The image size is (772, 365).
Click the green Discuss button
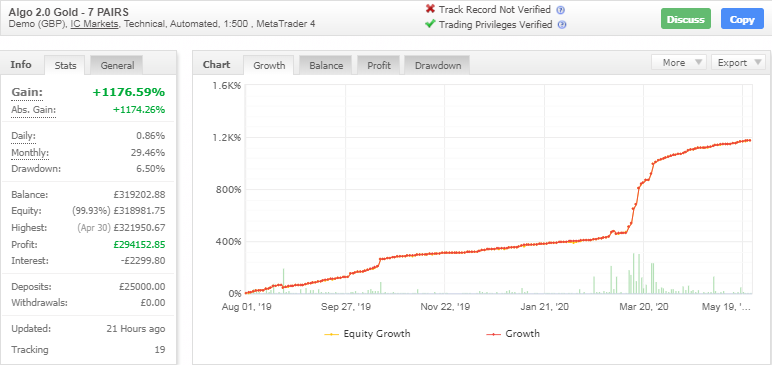coord(686,19)
